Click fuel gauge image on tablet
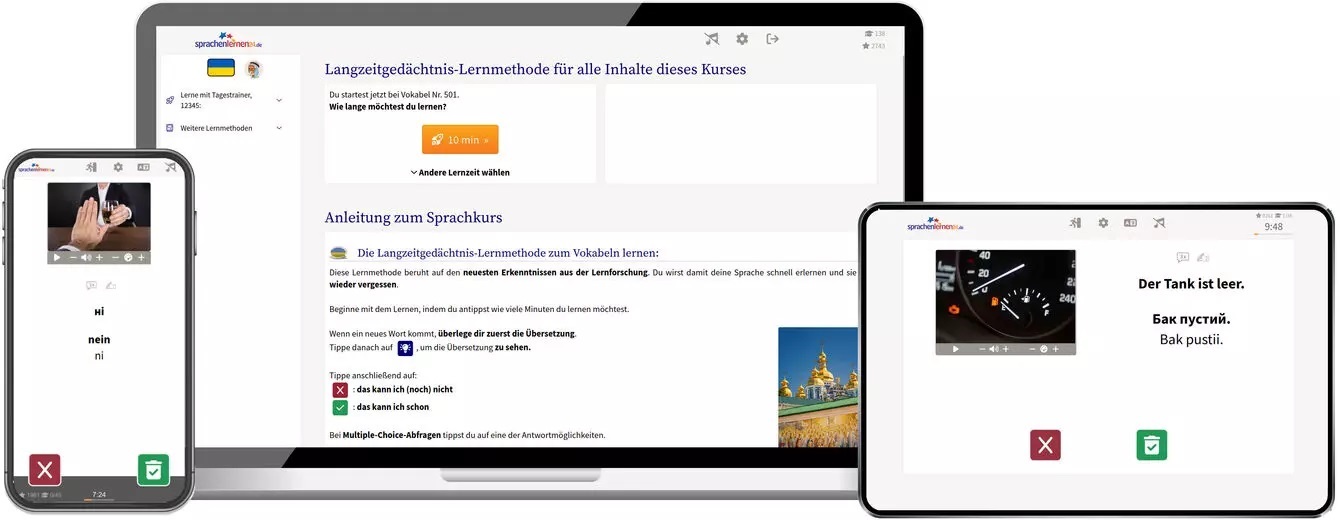This screenshot has height=520, width=1340. point(1005,296)
